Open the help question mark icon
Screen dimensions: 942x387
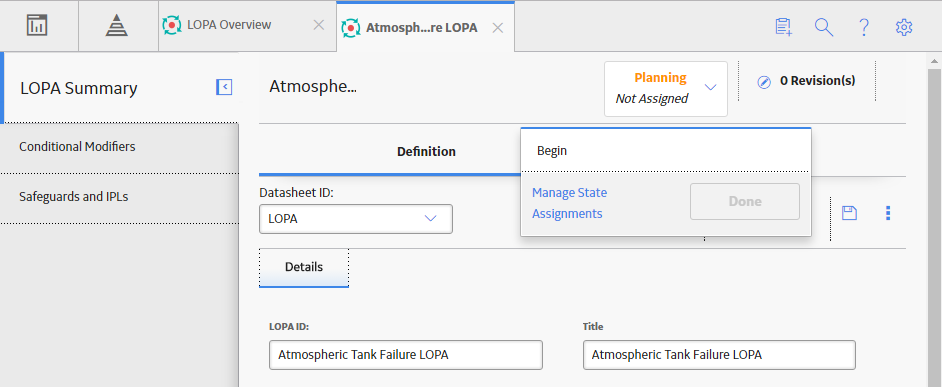click(863, 27)
